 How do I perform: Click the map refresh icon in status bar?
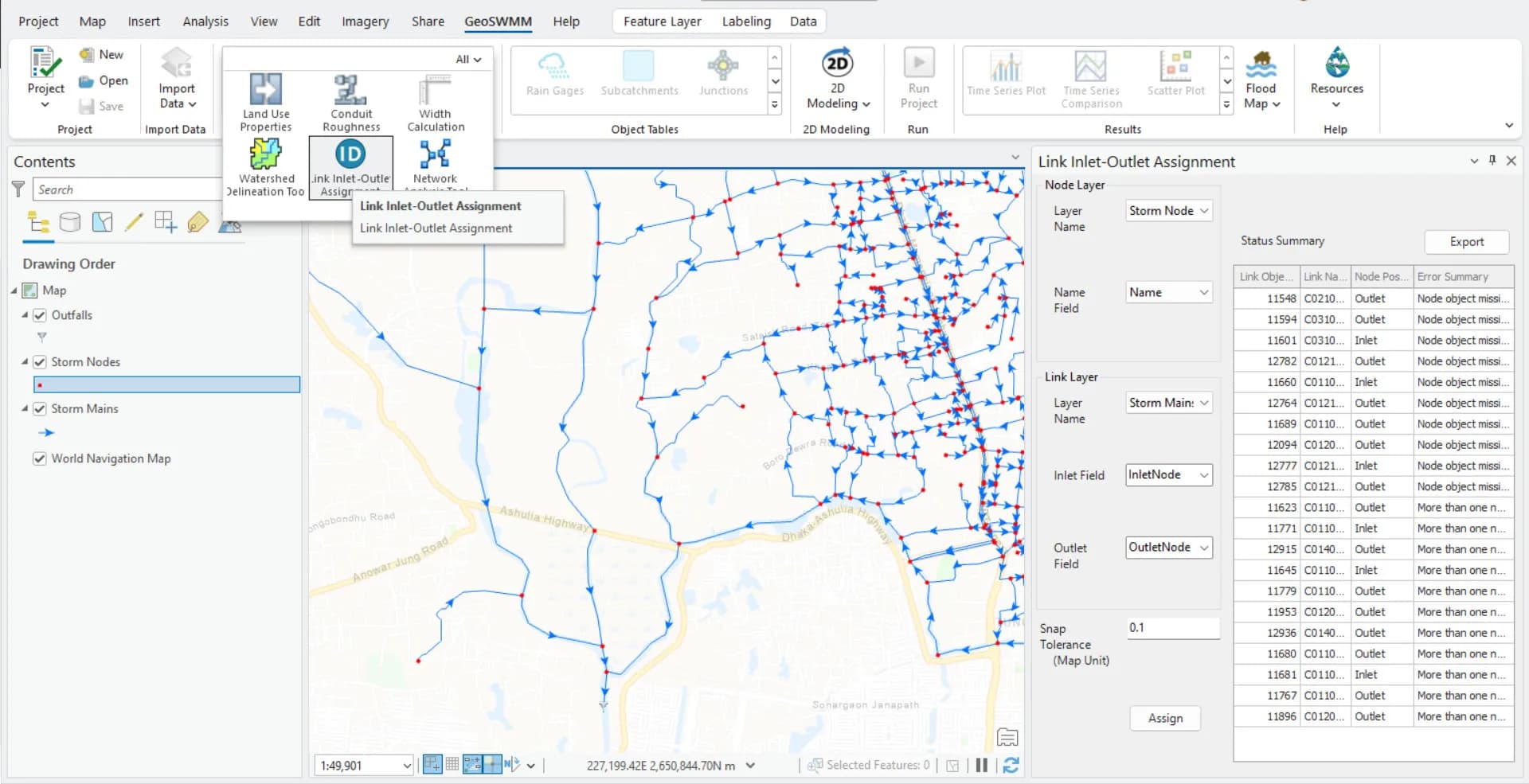point(1011,765)
